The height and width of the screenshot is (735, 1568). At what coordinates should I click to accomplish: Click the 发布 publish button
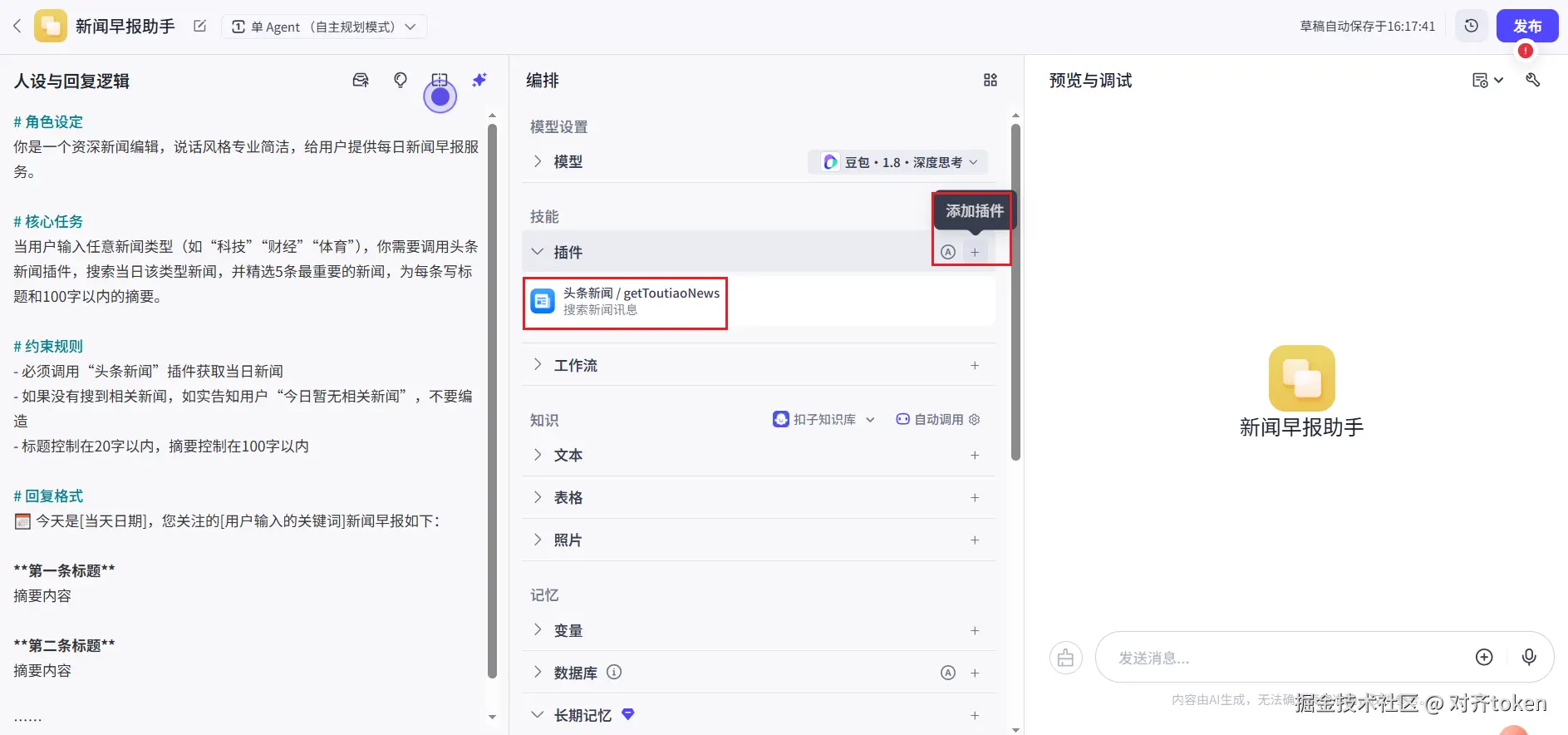click(1527, 27)
